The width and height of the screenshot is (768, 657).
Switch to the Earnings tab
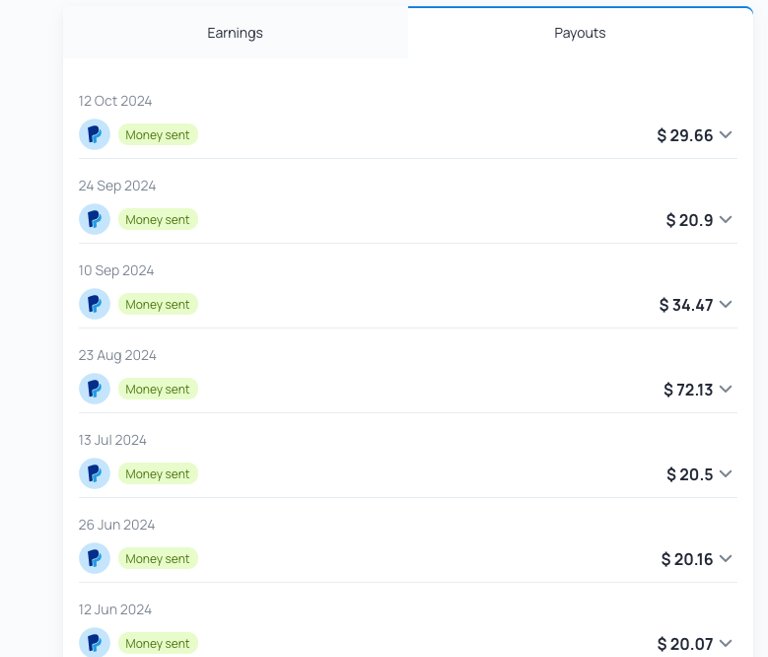[235, 33]
